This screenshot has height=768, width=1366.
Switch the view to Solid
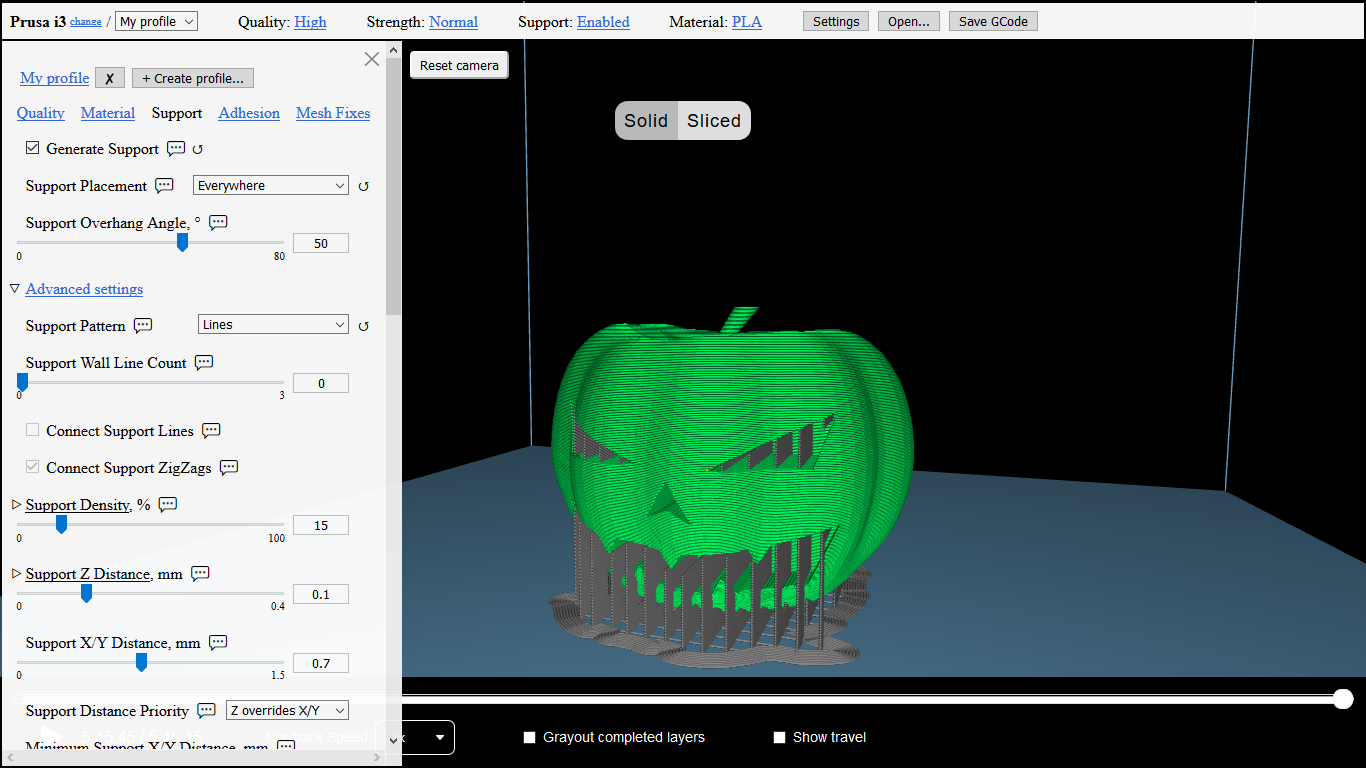coord(646,121)
